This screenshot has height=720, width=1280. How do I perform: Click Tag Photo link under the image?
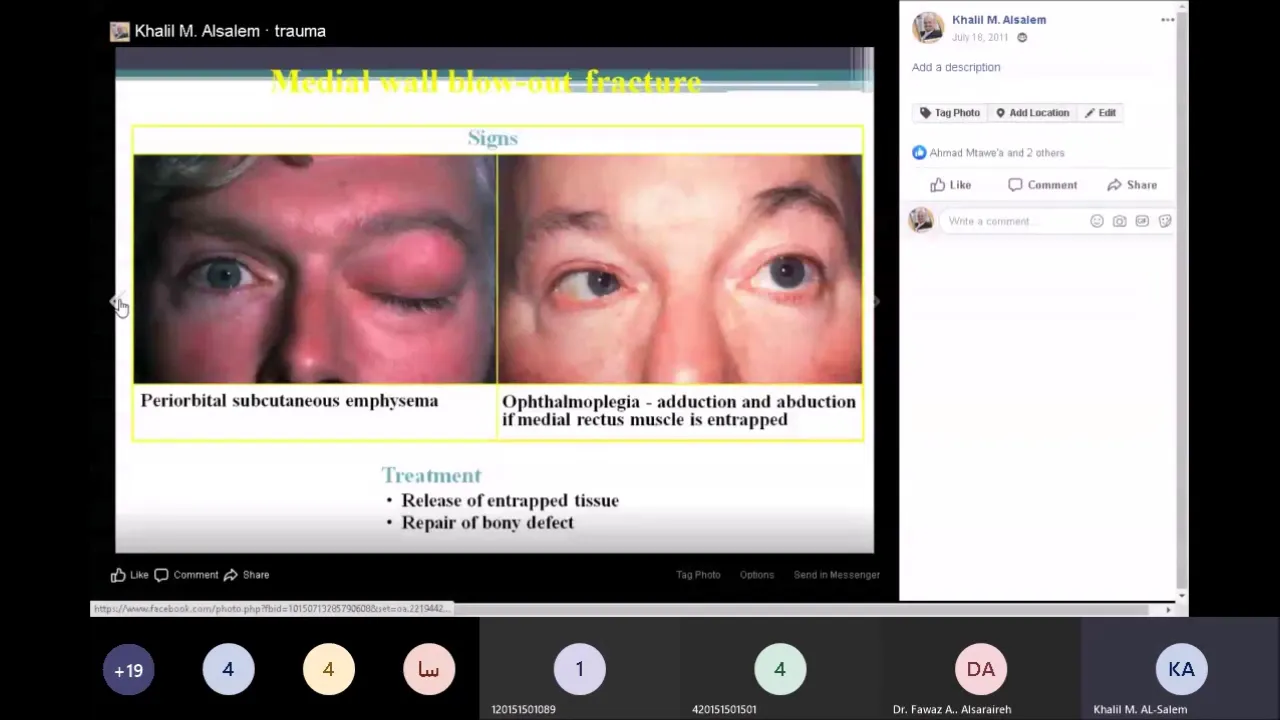click(x=698, y=575)
